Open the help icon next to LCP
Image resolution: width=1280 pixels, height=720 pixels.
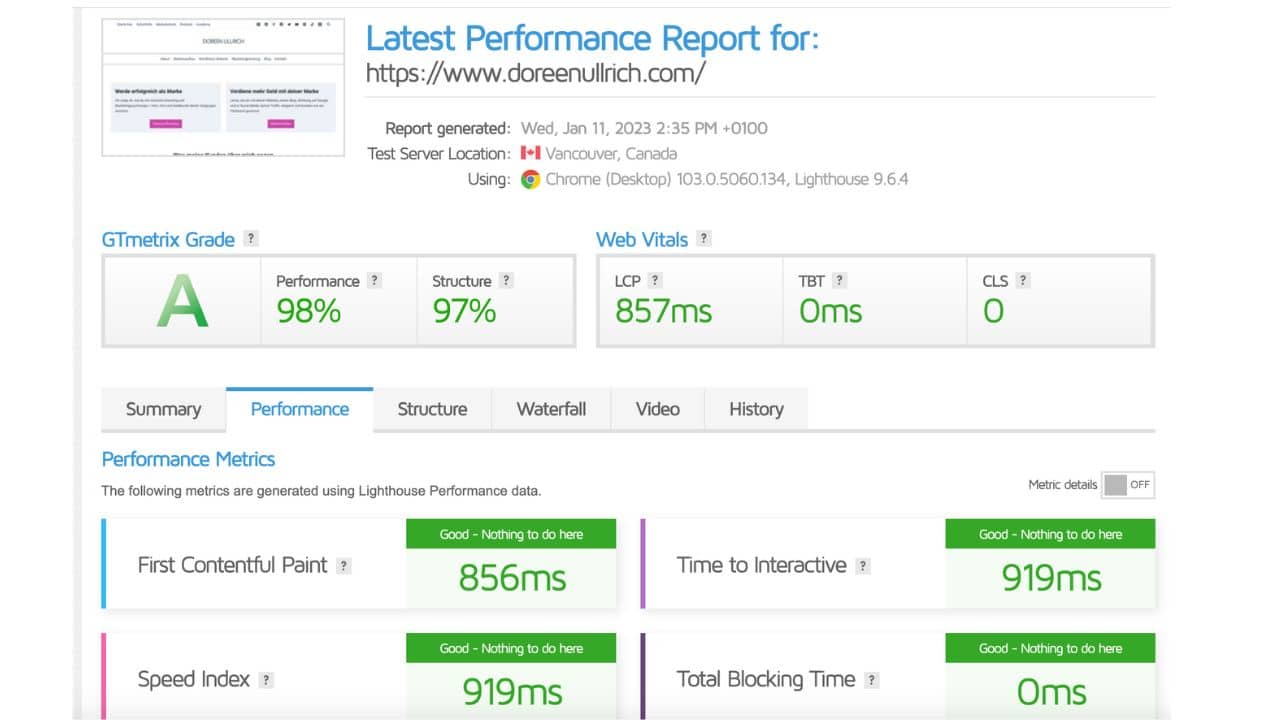[x=655, y=281]
